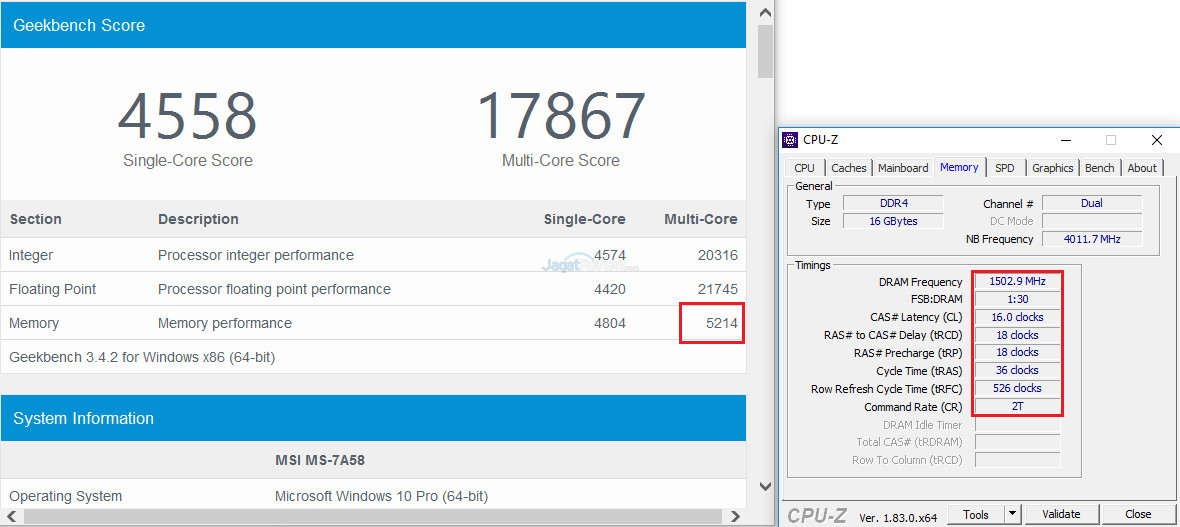
Task: Click the RAS# Precharge 18 clocks value
Action: (x=1017, y=352)
